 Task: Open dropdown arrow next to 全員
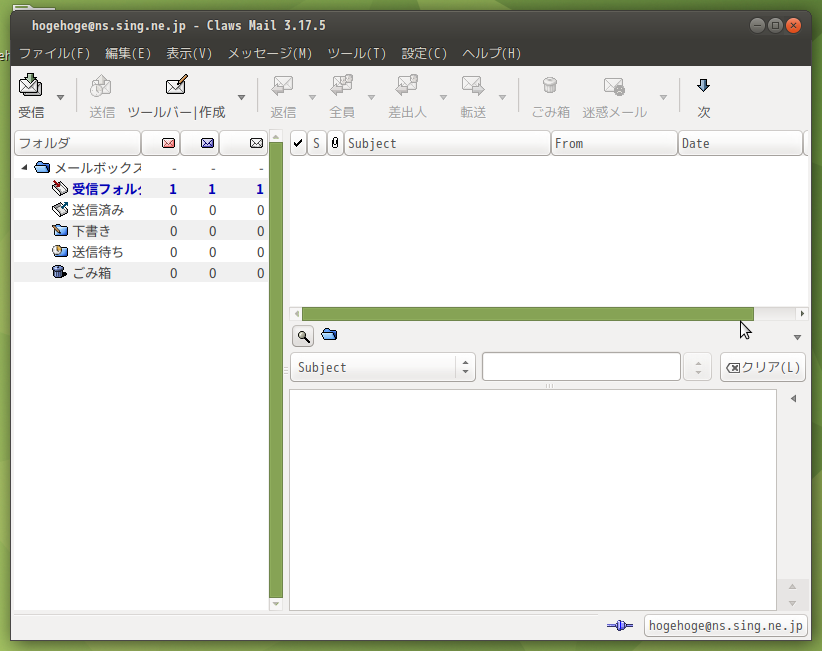[x=371, y=97]
